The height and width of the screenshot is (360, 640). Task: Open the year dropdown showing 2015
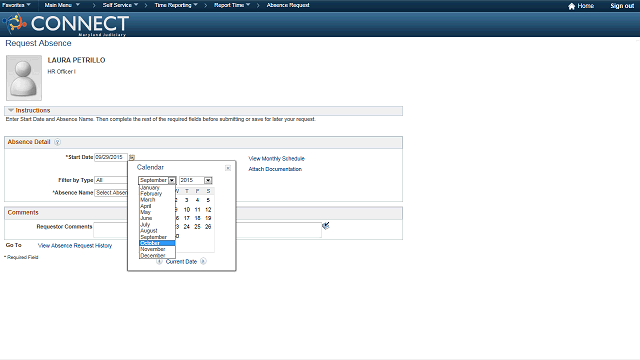coord(196,180)
